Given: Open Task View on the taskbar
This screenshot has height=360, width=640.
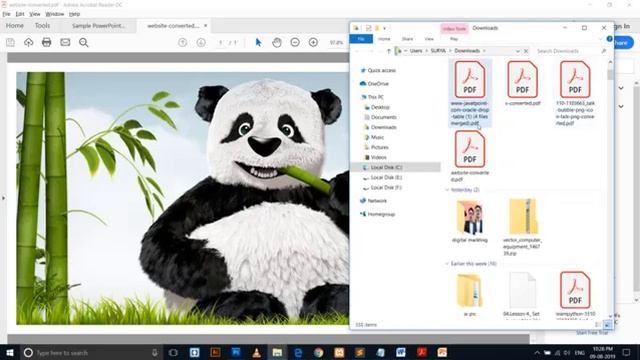Looking at the screenshot, I should 173,353.
